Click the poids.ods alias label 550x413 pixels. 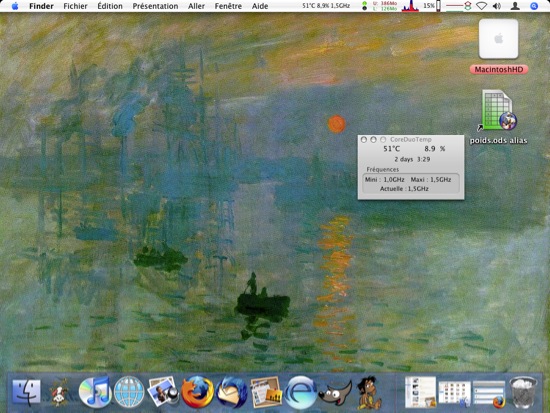point(498,141)
